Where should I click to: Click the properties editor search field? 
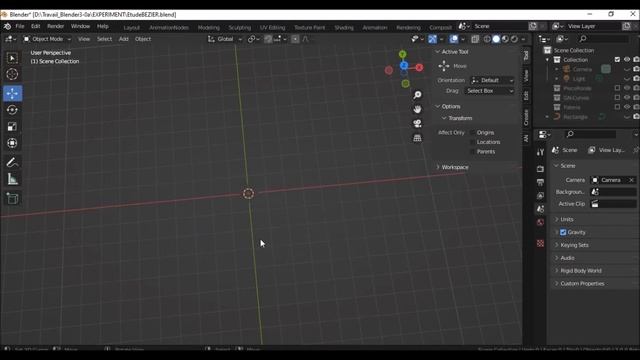[591, 134]
